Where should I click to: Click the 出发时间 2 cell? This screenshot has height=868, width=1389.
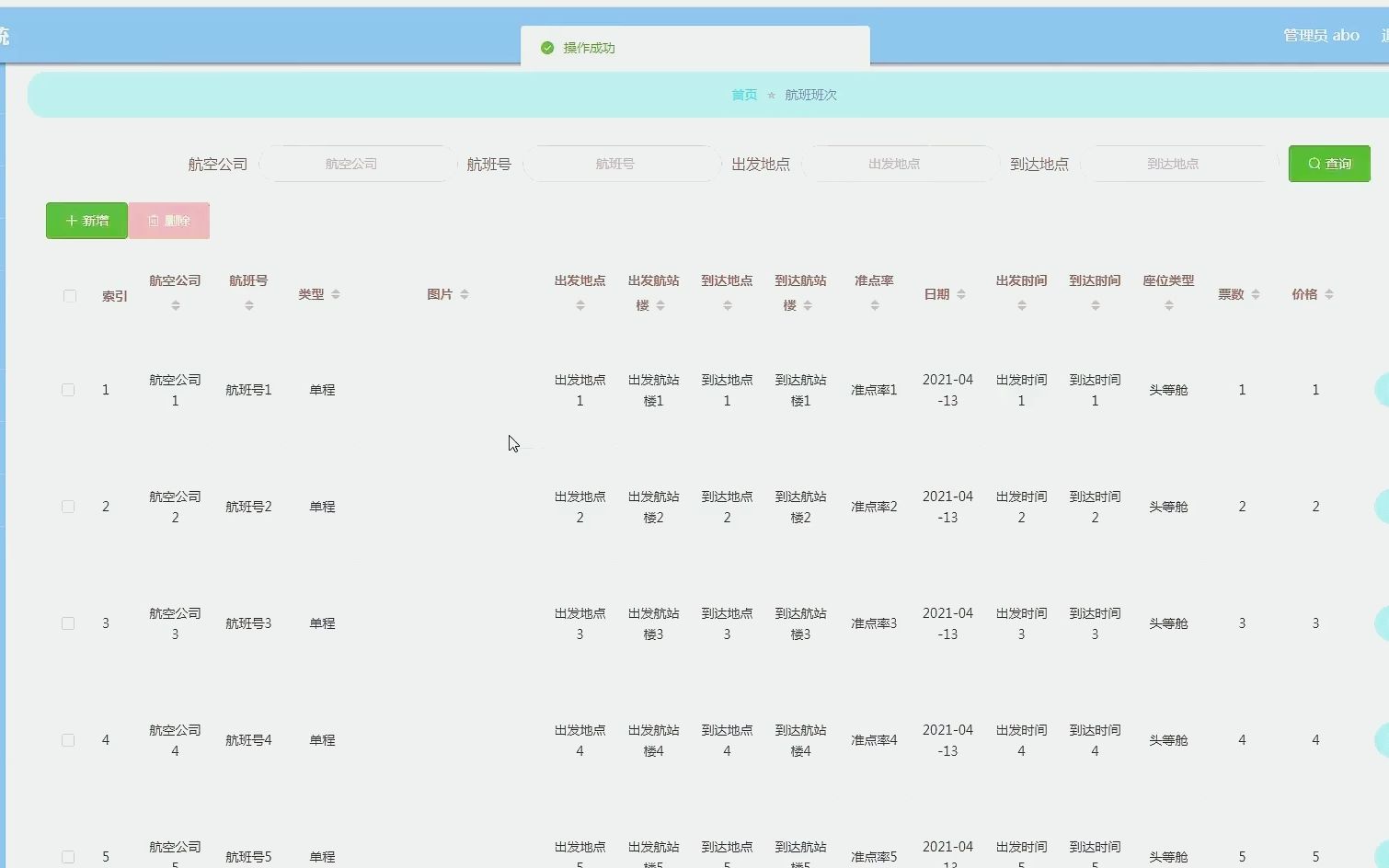point(1021,507)
